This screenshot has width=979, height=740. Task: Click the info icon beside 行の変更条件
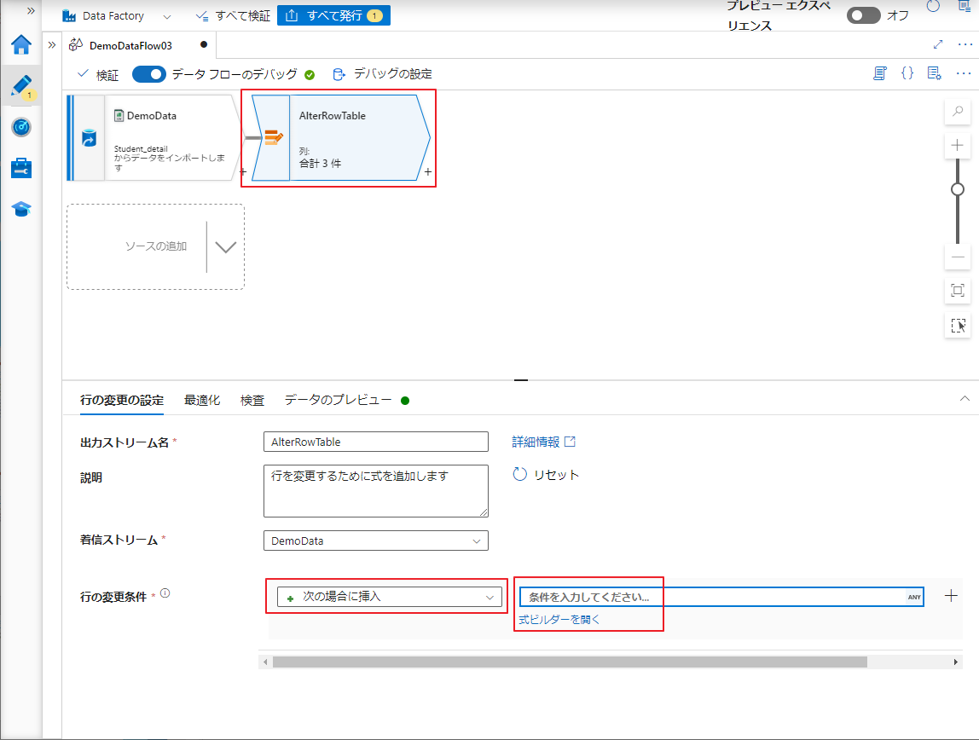coord(165,593)
